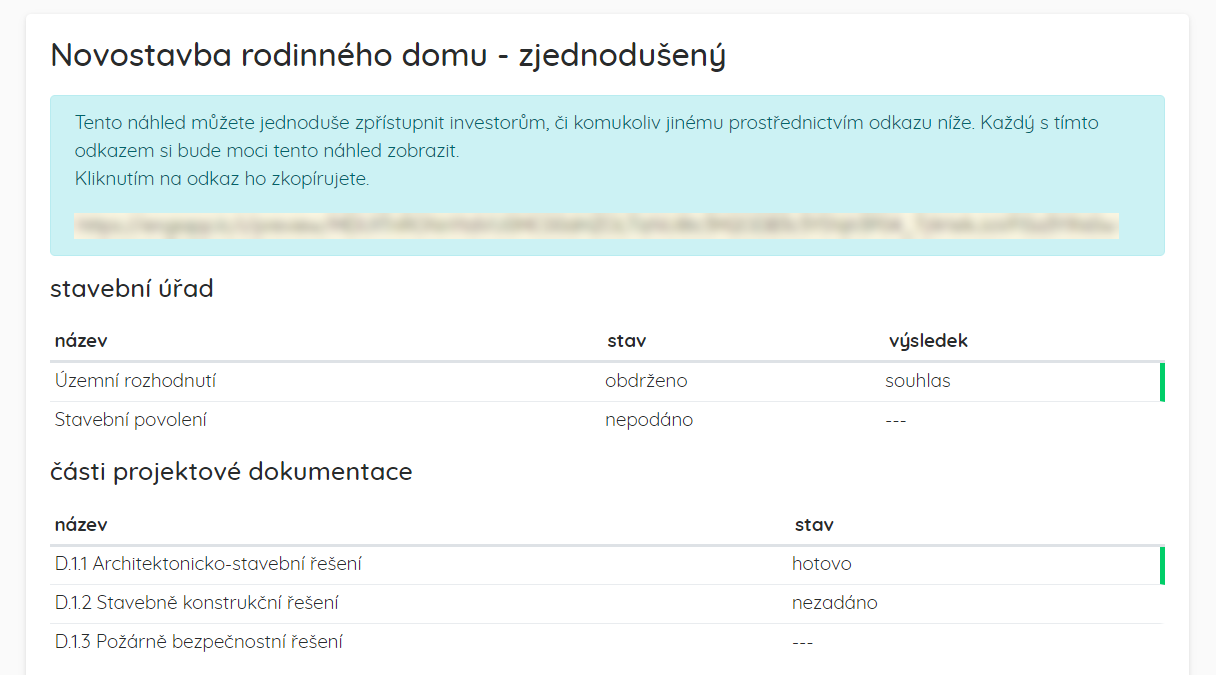
Task: Click the 'Kliknutím na odkaz ho zkopírujete.' text
Action: click(222, 180)
